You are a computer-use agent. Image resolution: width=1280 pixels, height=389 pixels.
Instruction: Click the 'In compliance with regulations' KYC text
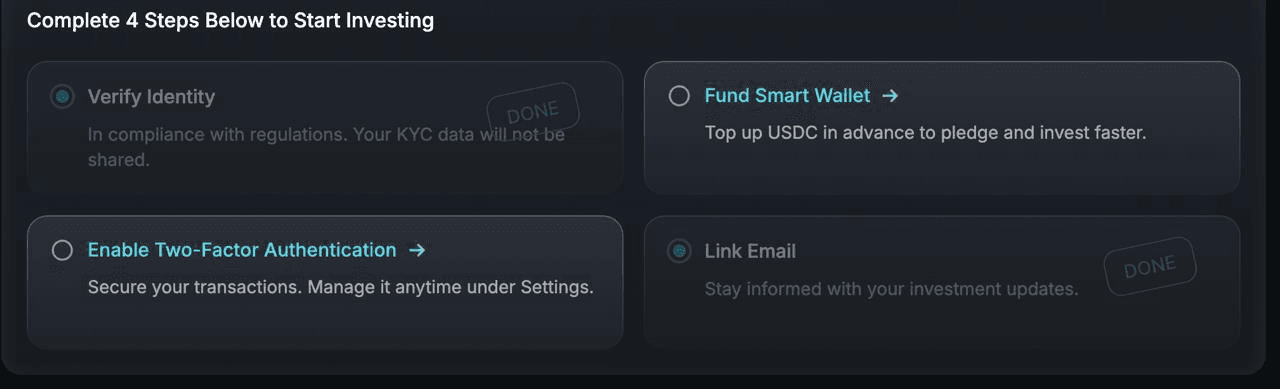point(326,146)
